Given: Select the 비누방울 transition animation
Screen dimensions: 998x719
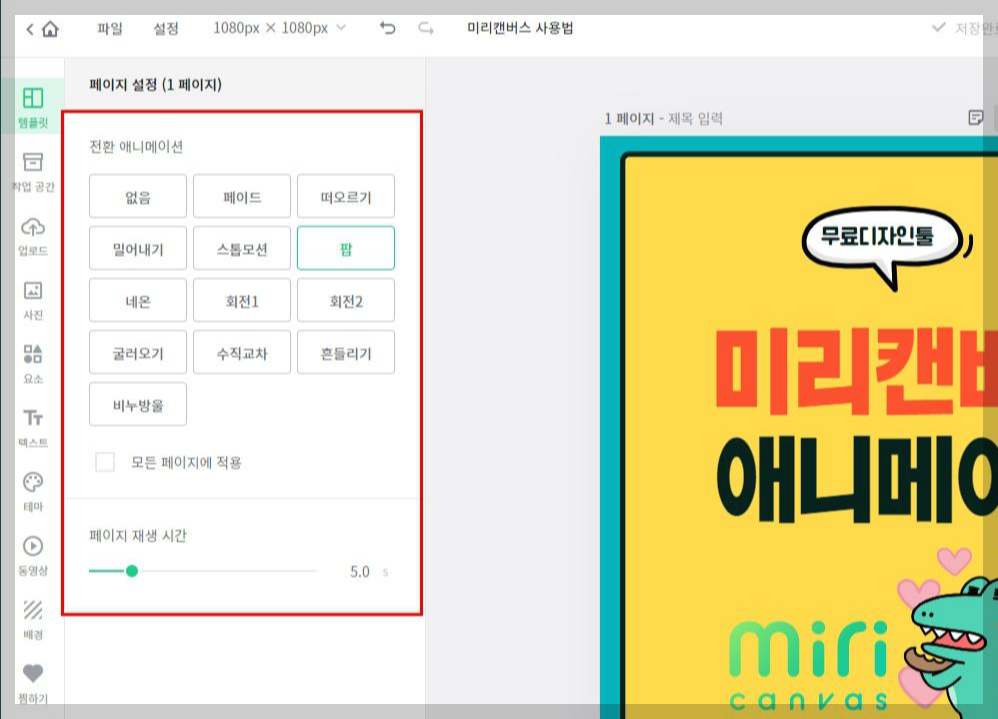Looking at the screenshot, I should (137, 404).
